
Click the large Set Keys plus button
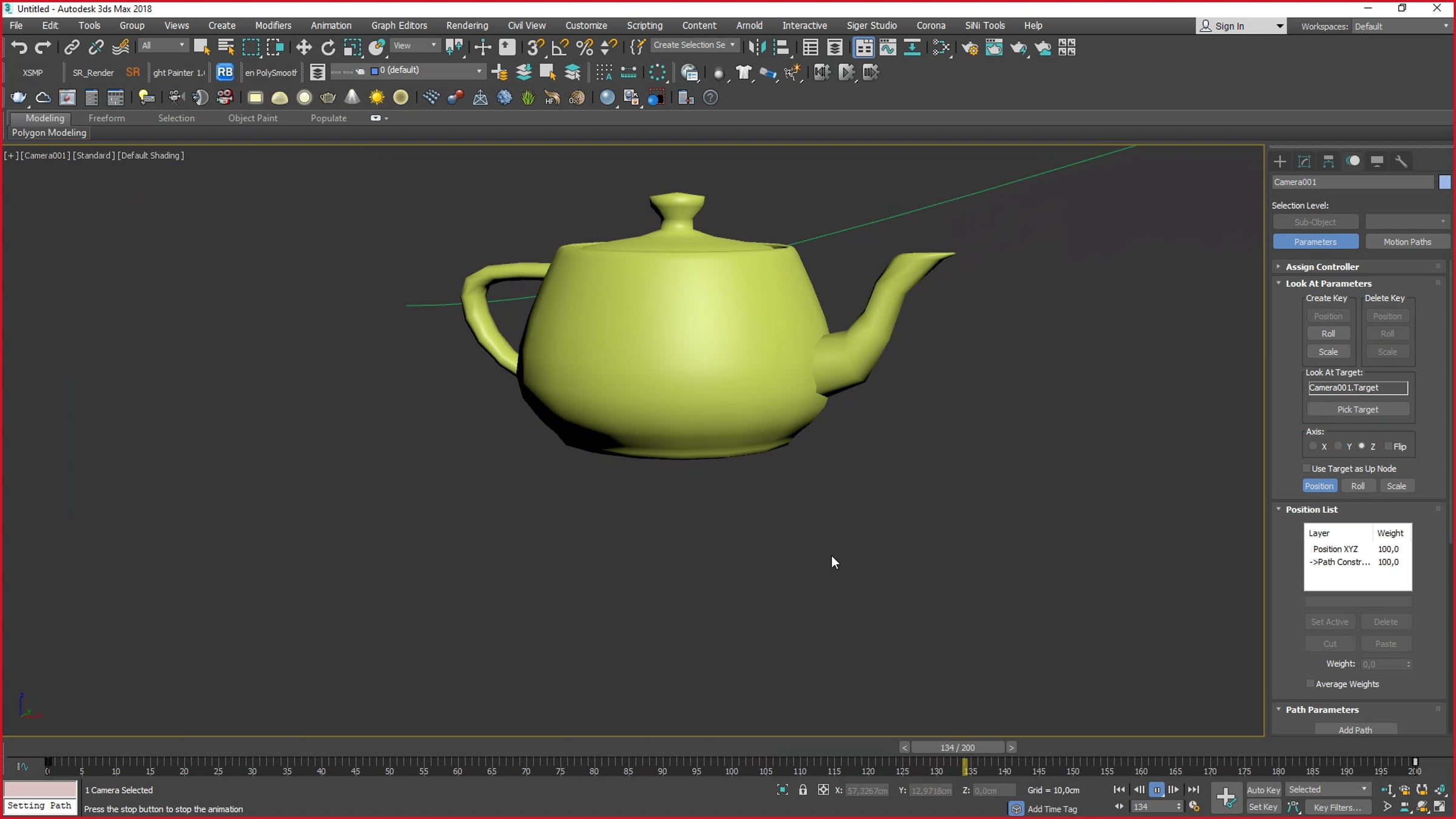1225,797
